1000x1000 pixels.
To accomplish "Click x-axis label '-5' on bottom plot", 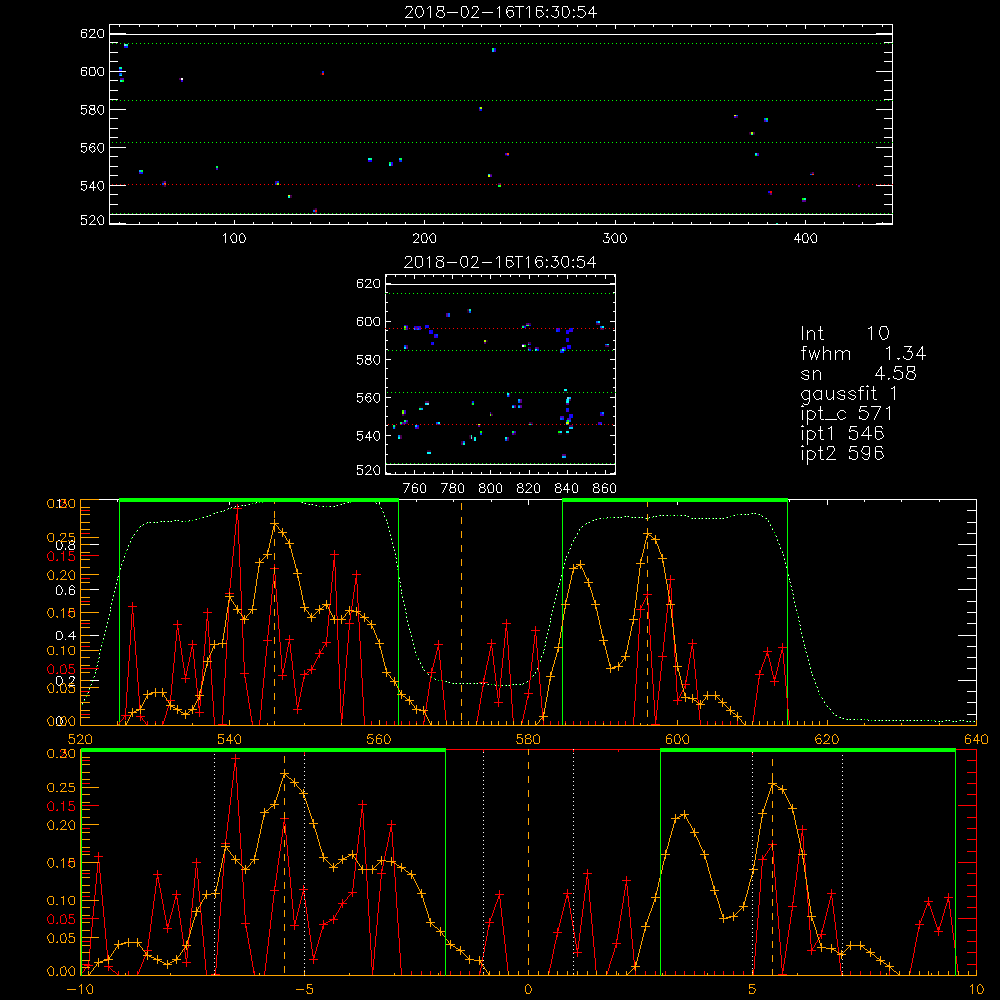I will tap(304, 990).
